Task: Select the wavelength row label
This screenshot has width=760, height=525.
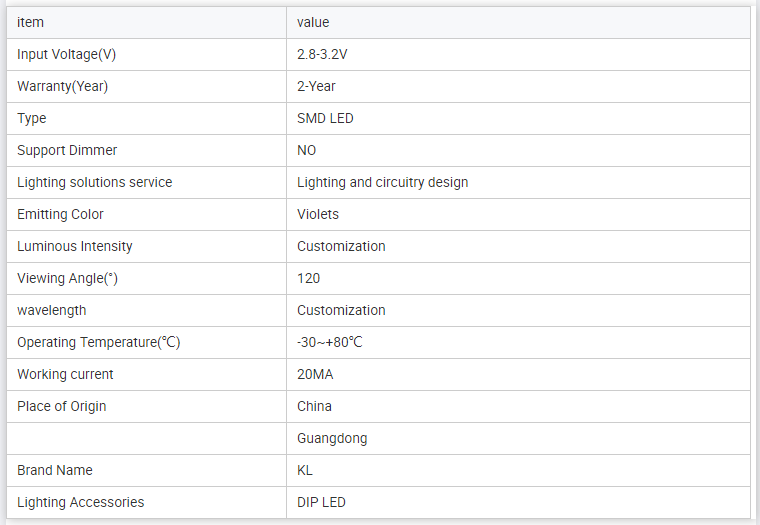Action: (x=52, y=310)
